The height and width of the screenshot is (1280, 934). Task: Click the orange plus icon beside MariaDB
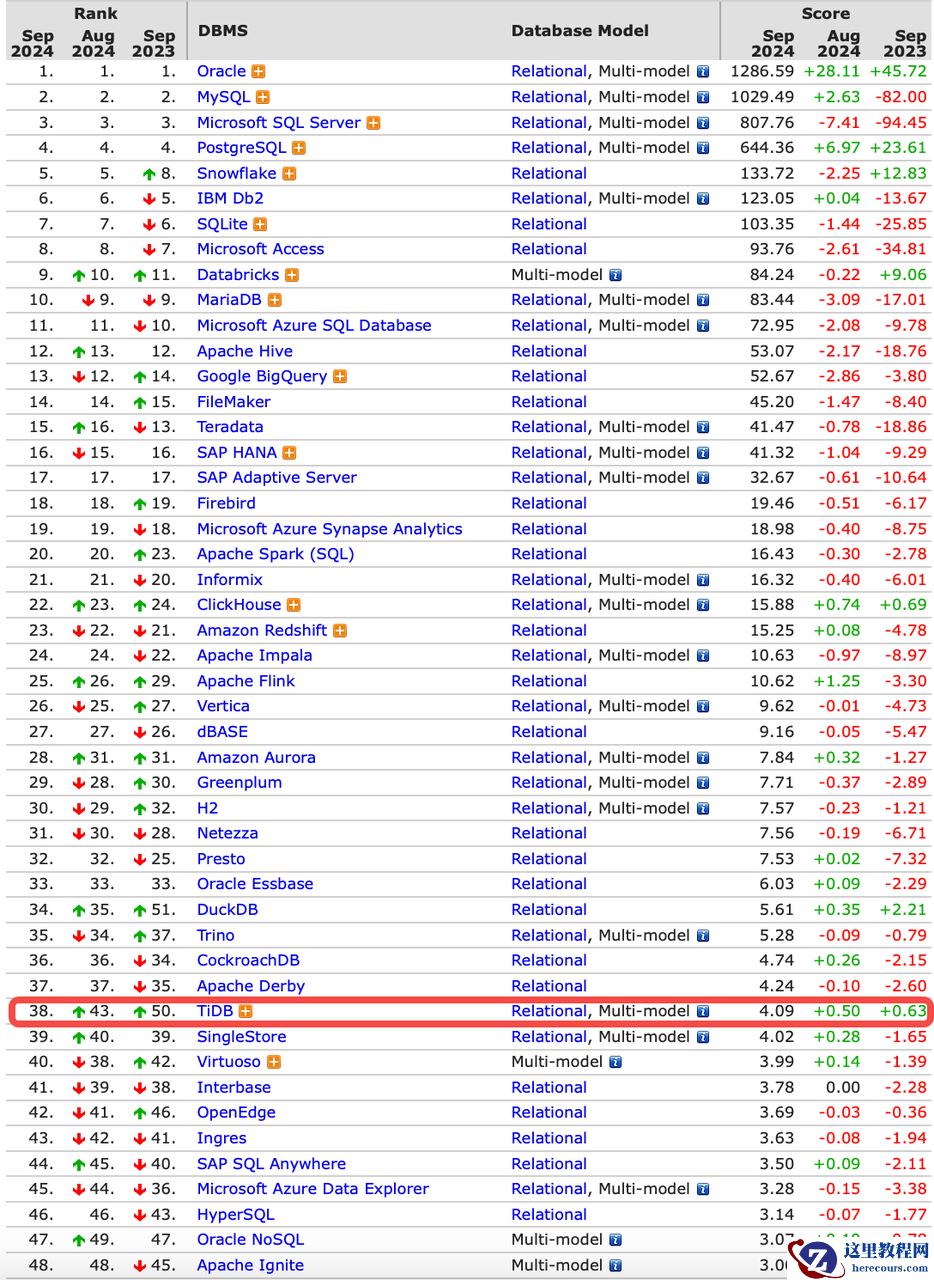[274, 300]
